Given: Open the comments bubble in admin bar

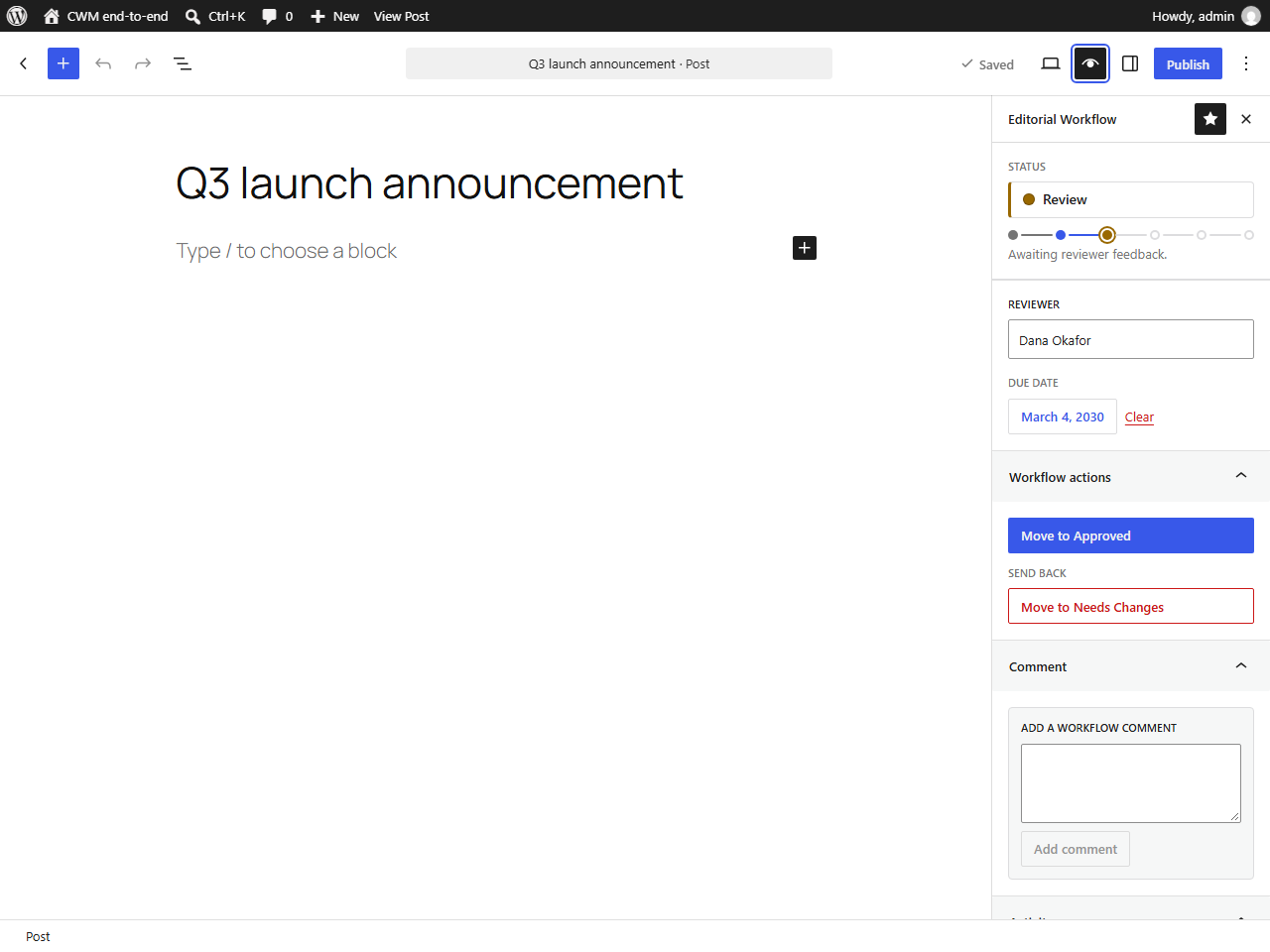Looking at the screenshot, I should (278, 16).
